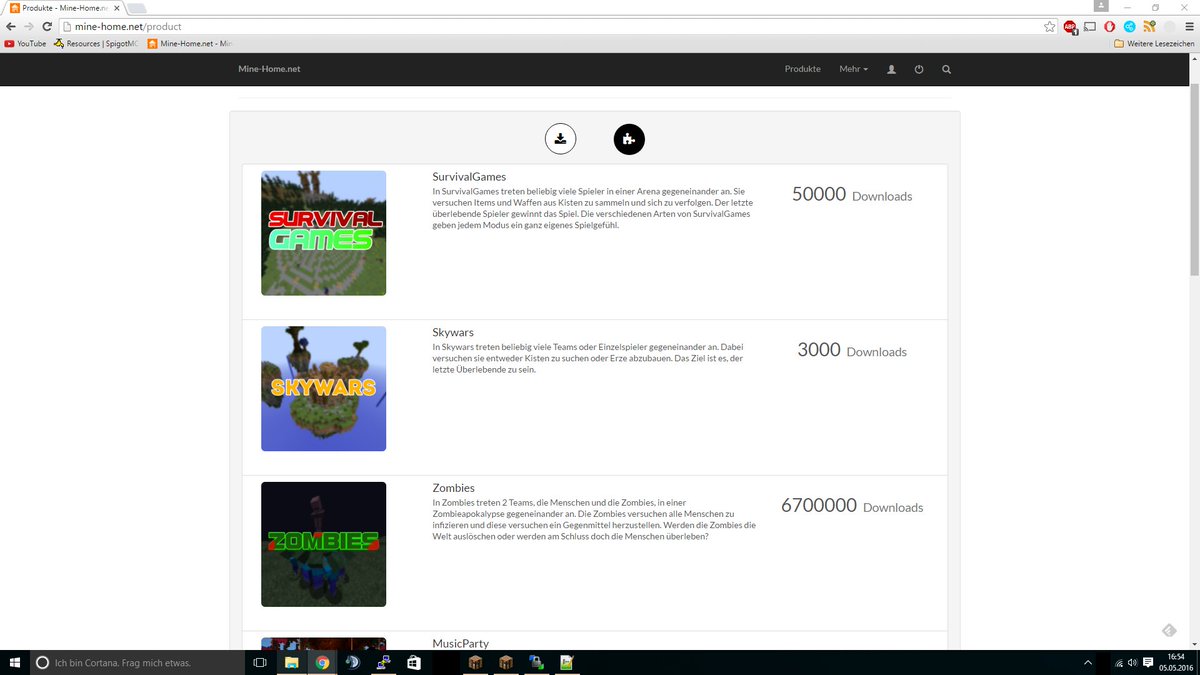Open File Explorer from the taskbar
Image resolution: width=1200 pixels, height=675 pixels.
(291, 662)
